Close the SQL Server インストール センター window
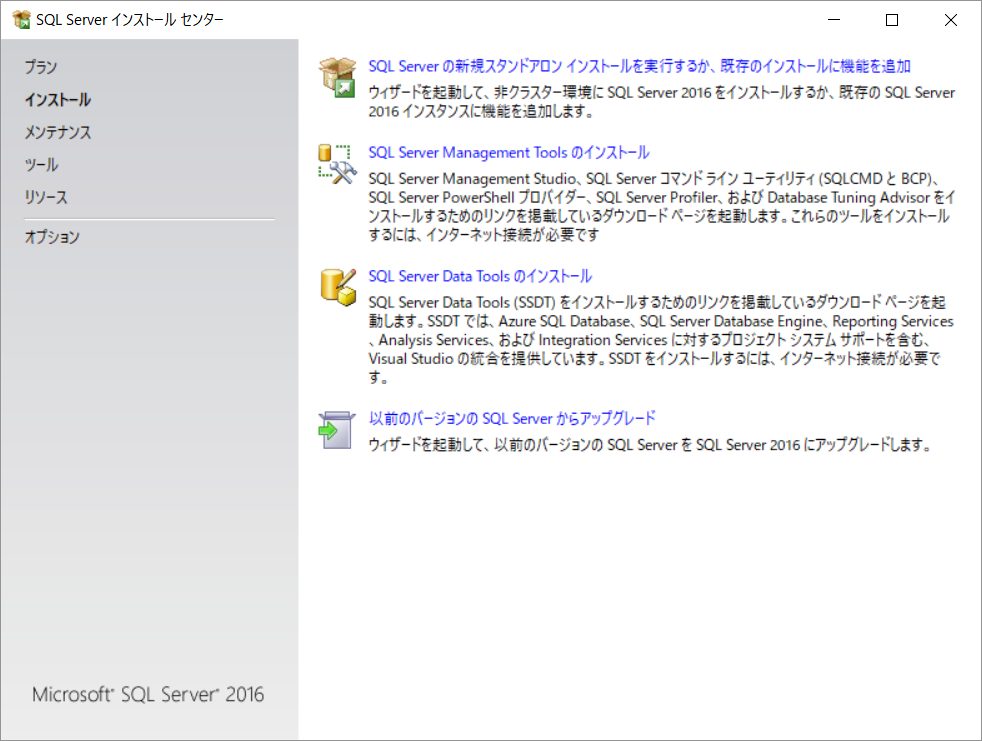Screen dimensions: 982x741 951,20
